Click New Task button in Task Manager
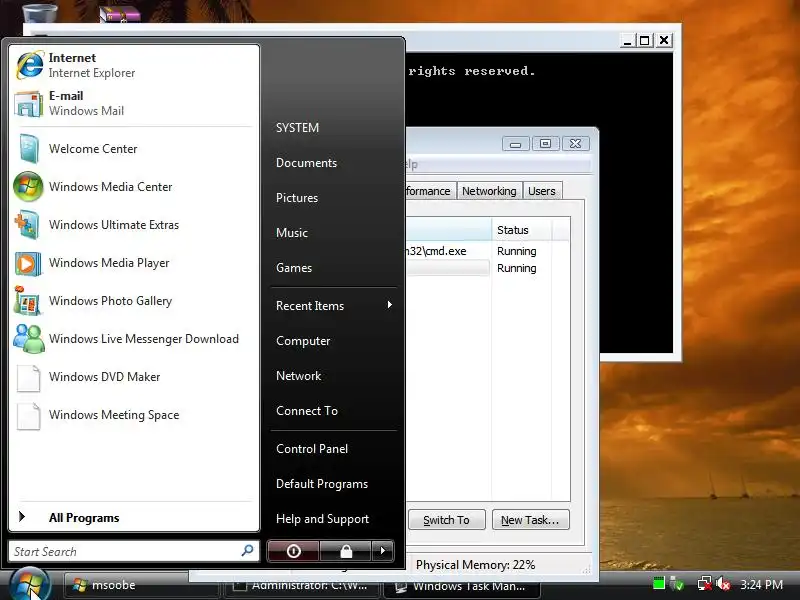 (x=531, y=520)
